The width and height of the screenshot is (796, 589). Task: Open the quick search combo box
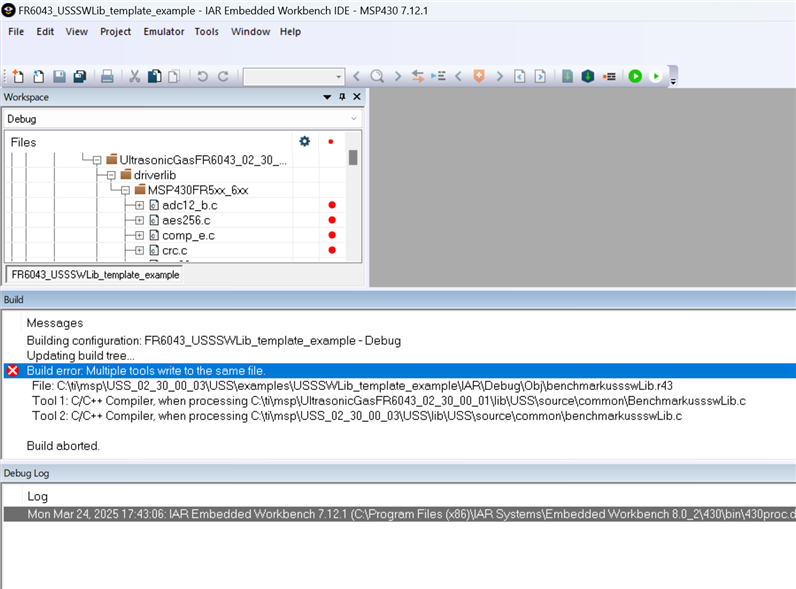pos(294,77)
